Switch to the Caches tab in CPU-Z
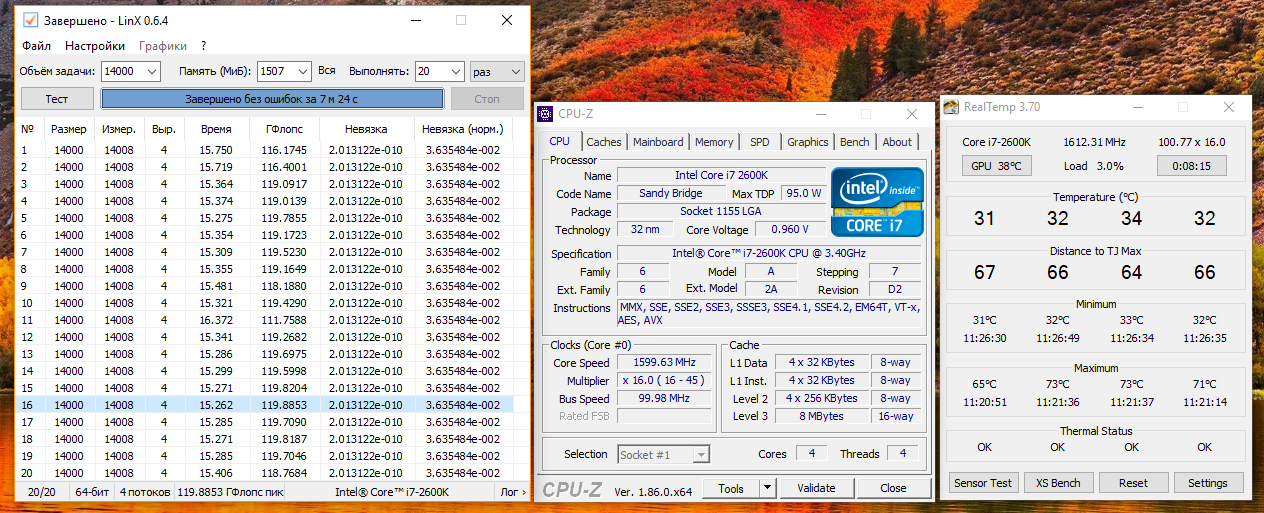 coord(604,142)
